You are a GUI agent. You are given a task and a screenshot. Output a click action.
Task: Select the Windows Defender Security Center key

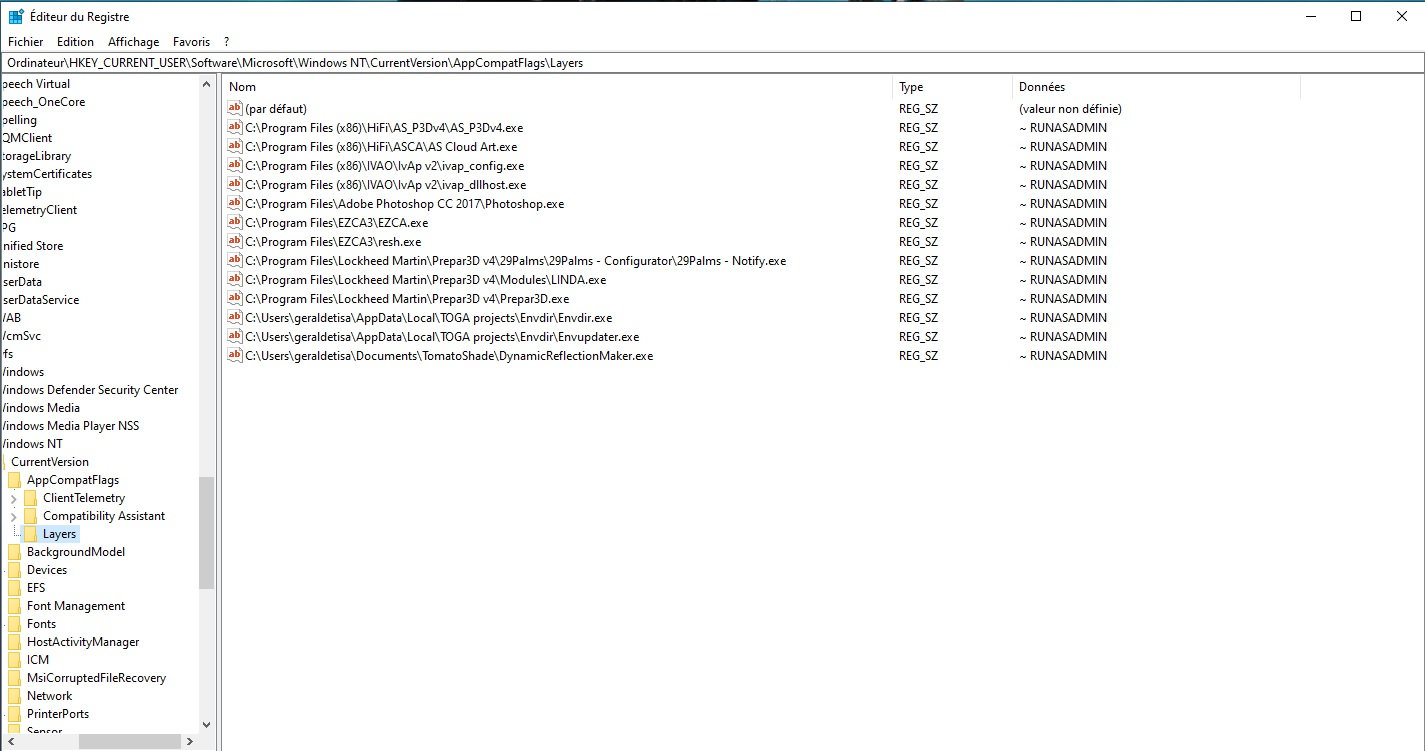point(89,390)
